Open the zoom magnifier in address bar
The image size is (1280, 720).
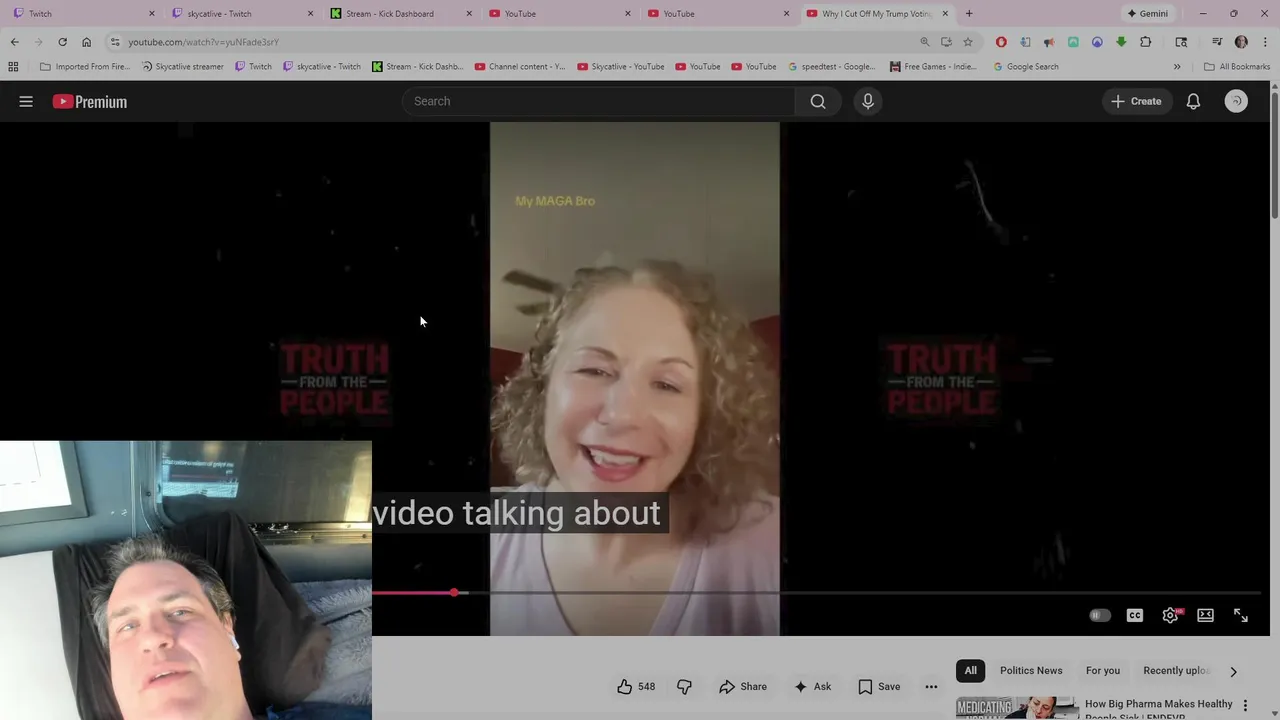924,42
